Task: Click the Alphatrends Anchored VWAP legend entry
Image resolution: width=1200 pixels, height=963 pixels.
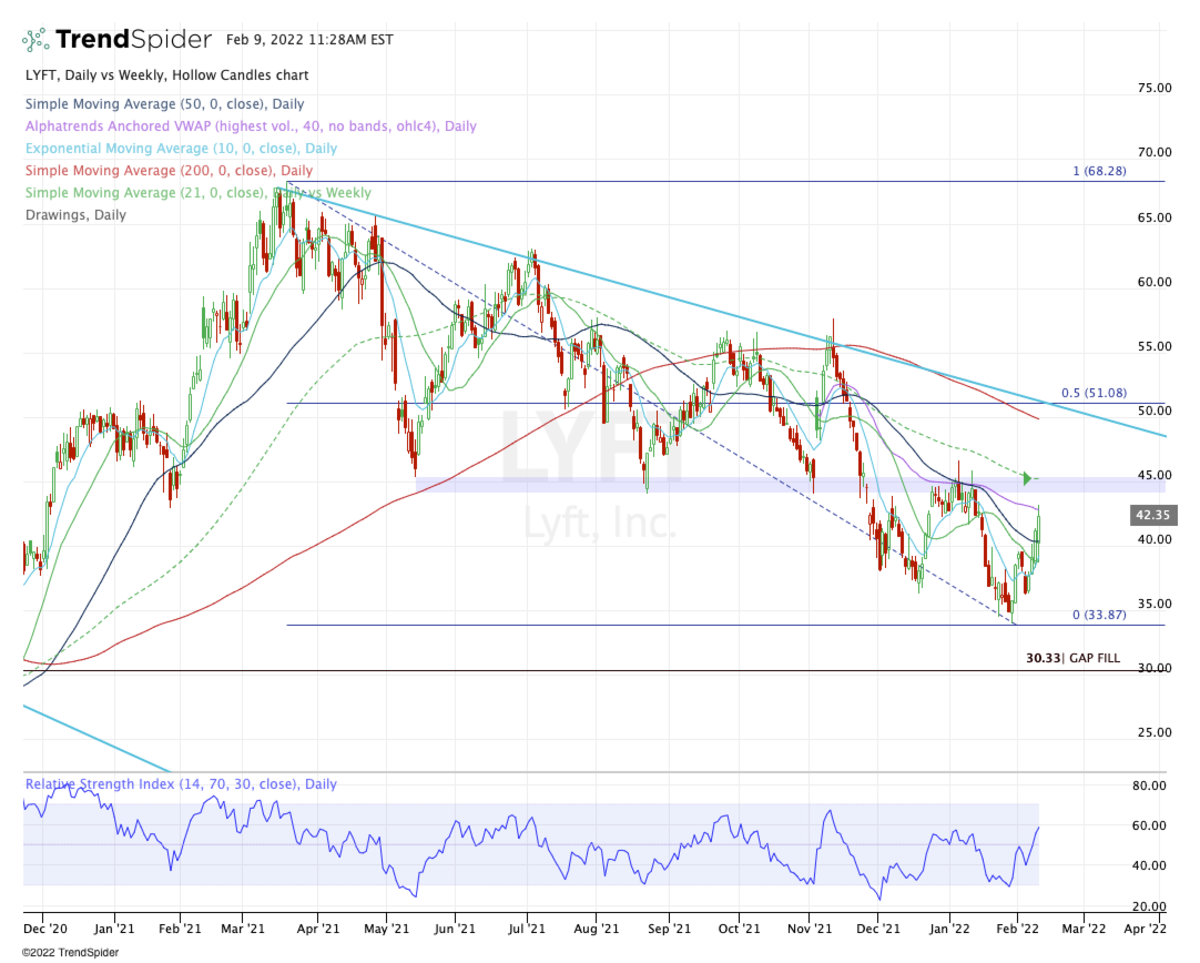Action: coord(251,127)
